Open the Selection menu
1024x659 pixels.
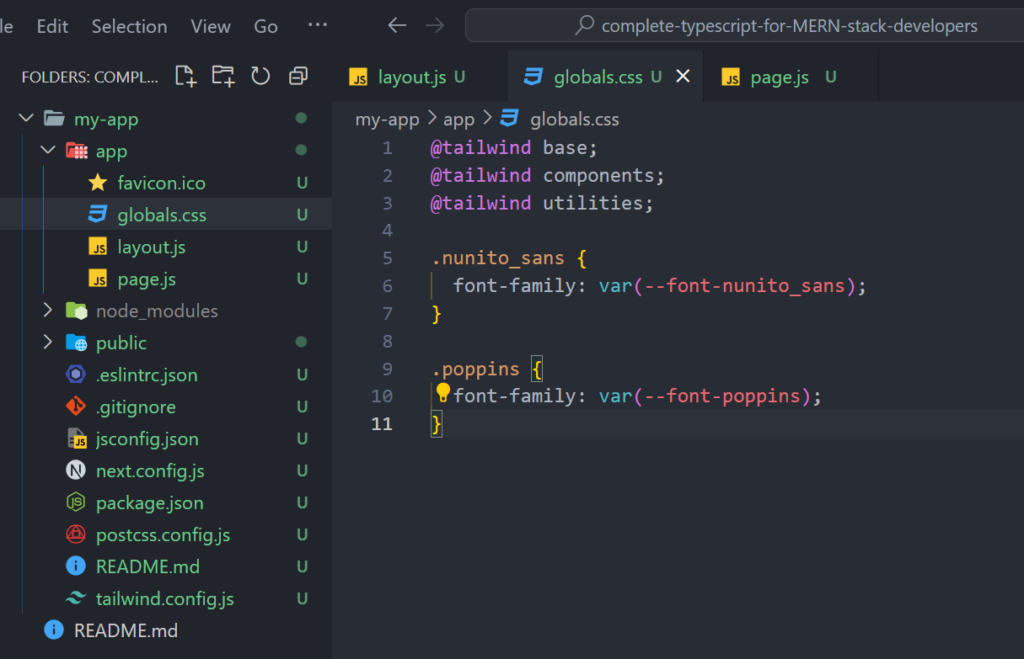130,26
